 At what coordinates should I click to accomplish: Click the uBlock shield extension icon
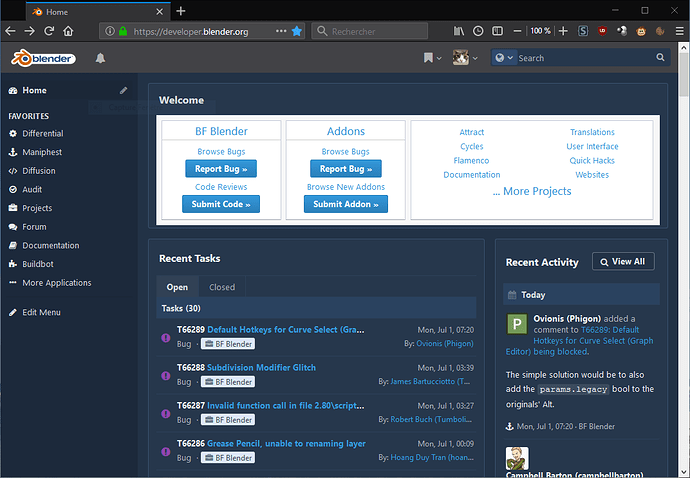click(x=602, y=31)
